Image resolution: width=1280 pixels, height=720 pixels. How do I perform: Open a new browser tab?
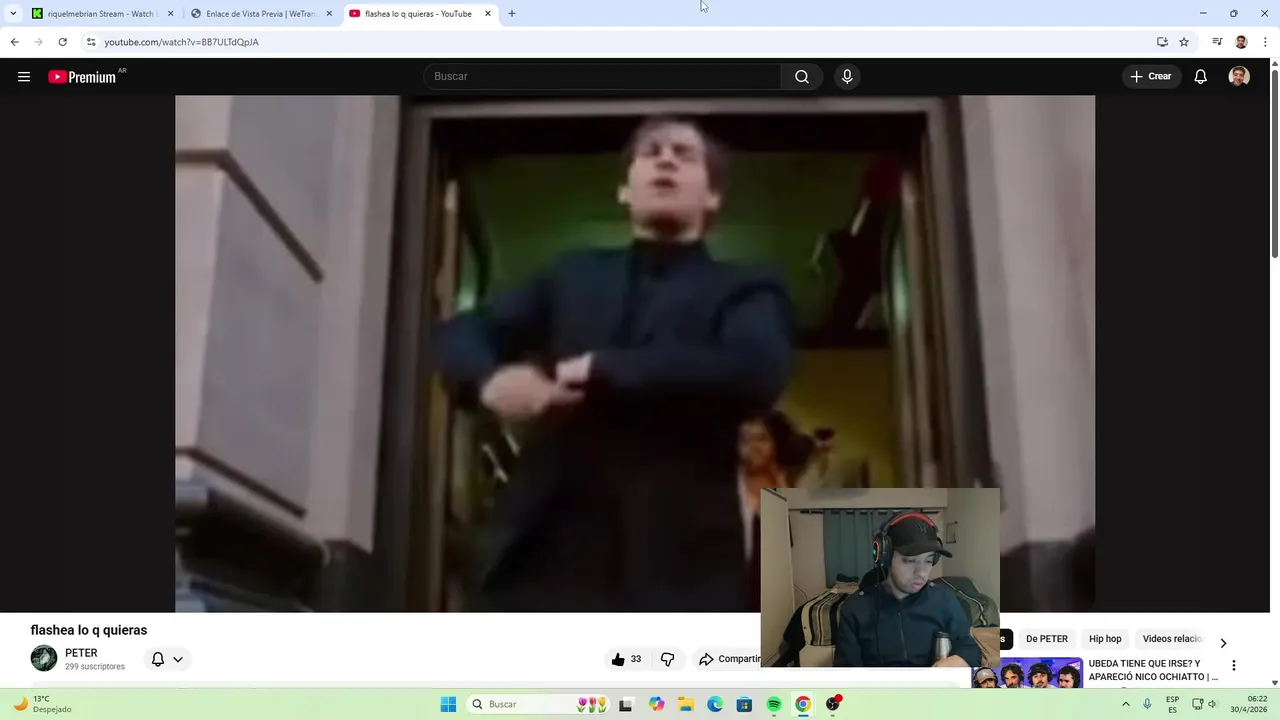point(512,14)
